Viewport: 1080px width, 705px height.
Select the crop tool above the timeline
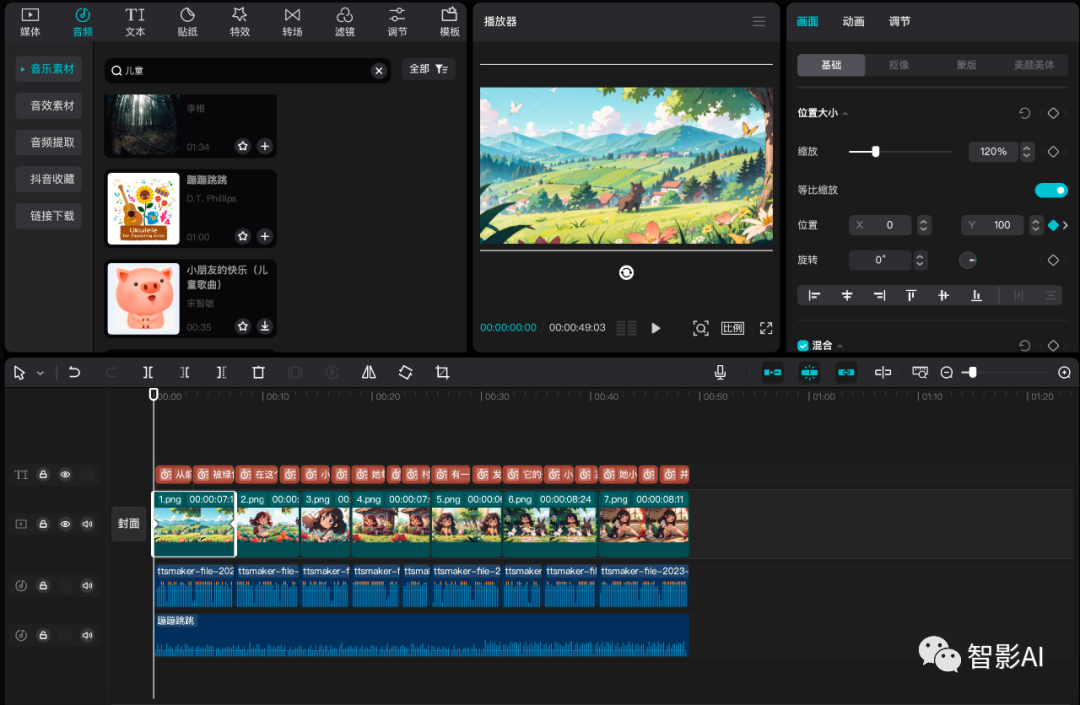pyautogui.click(x=441, y=372)
